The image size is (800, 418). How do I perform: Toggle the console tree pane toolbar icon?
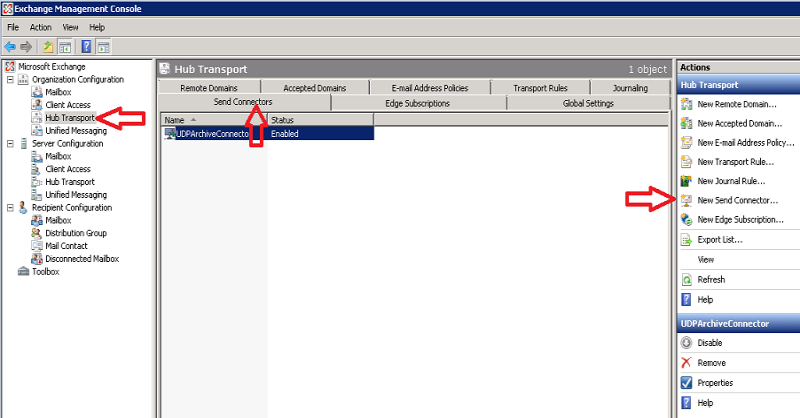coord(65,47)
